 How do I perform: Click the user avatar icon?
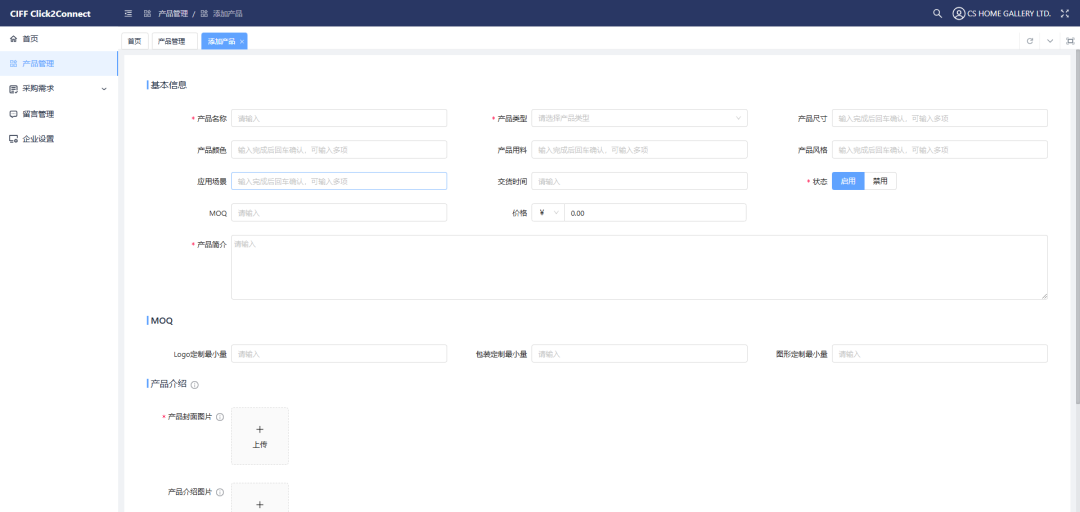pyautogui.click(x=958, y=13)
